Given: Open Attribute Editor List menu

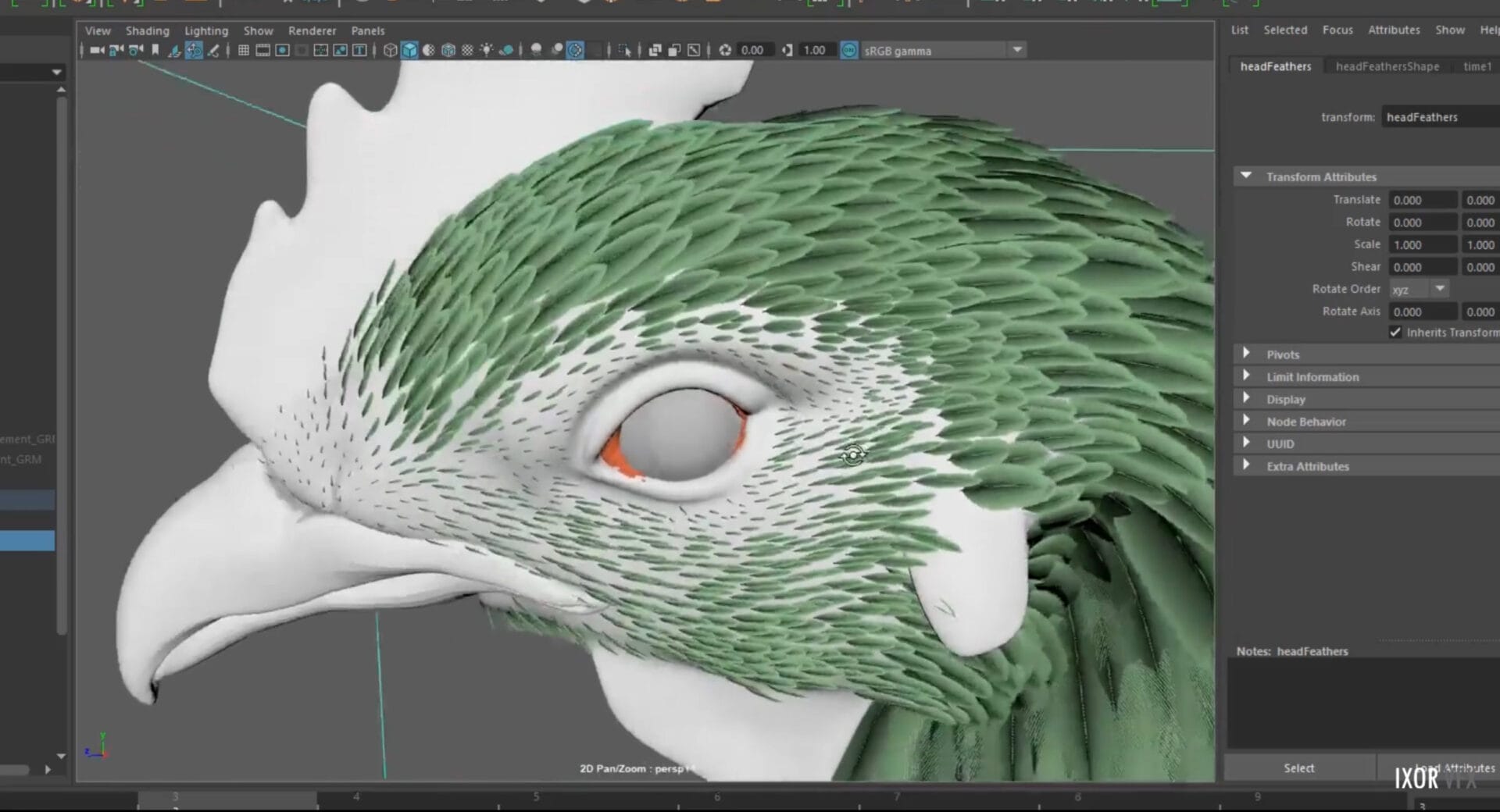Looking at the screenshot, I should coord(1240,30).
